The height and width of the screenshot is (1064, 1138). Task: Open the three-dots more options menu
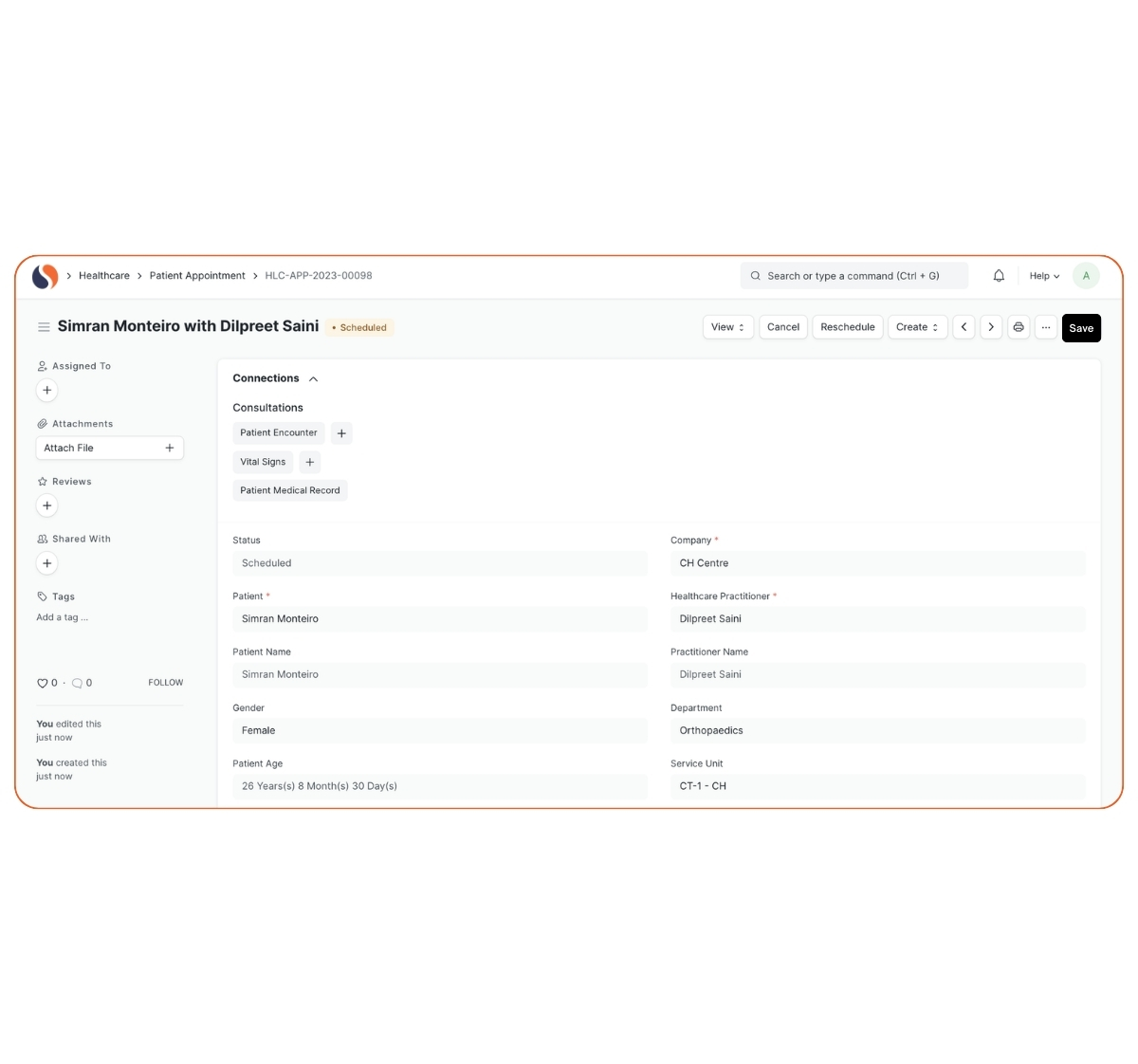[x=1046, y=327]
